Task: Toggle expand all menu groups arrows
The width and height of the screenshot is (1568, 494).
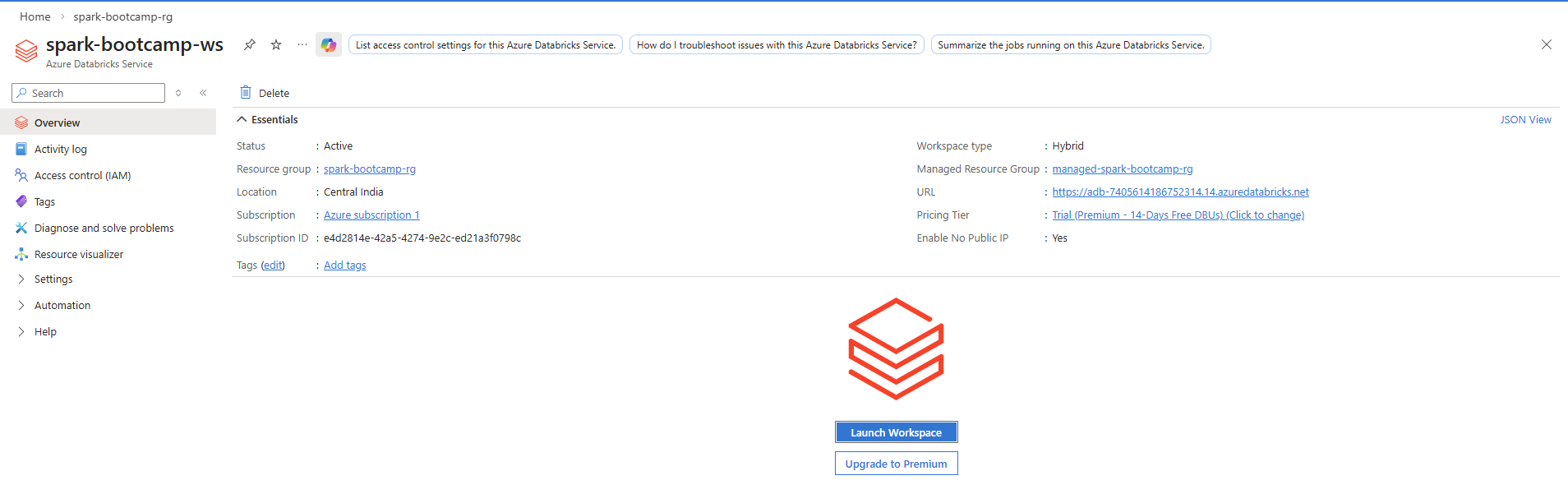Action: pyautogui.click(x=178, y=93)
